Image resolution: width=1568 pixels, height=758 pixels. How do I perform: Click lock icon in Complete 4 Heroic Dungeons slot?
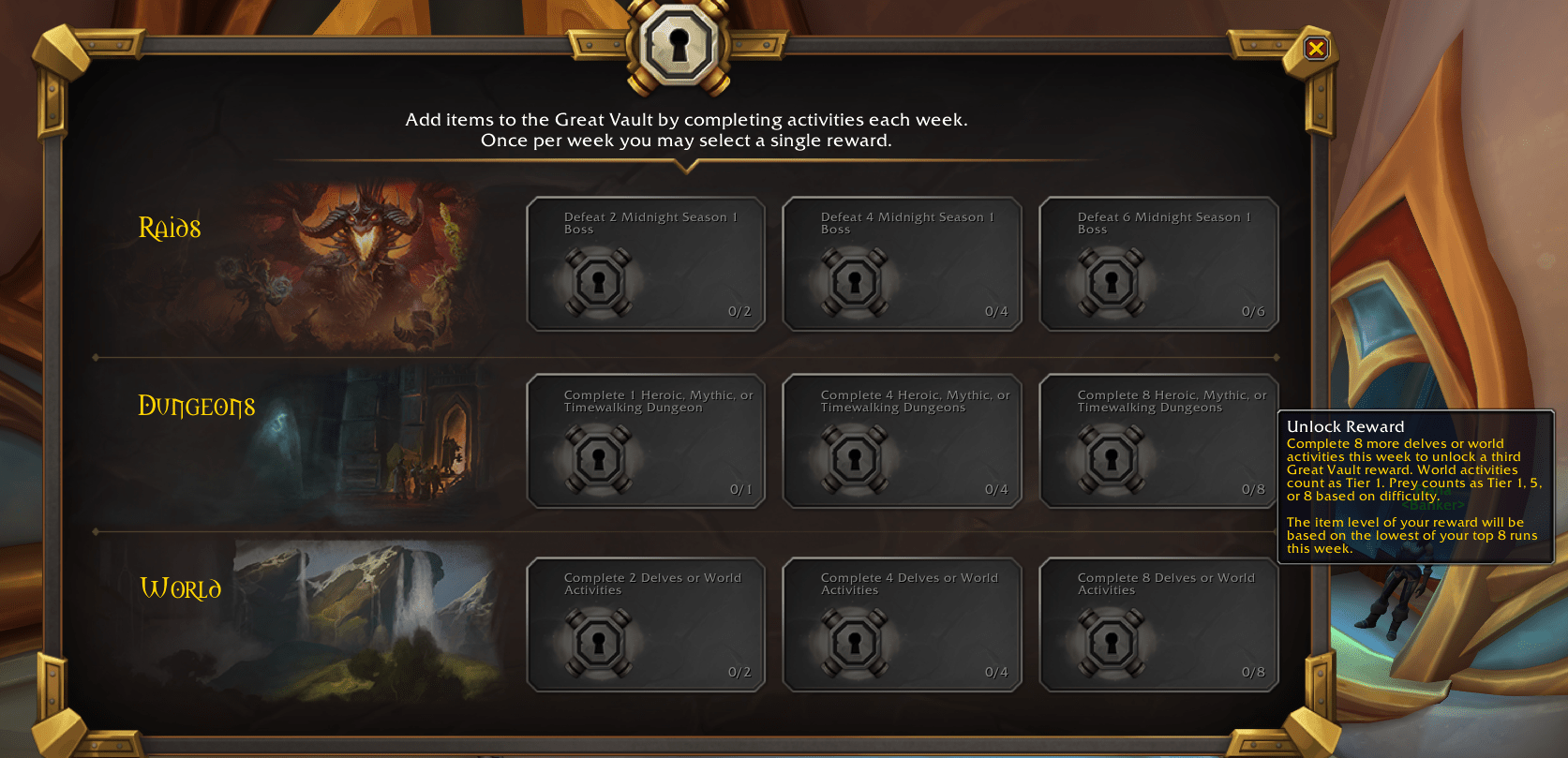coord(855,460)
